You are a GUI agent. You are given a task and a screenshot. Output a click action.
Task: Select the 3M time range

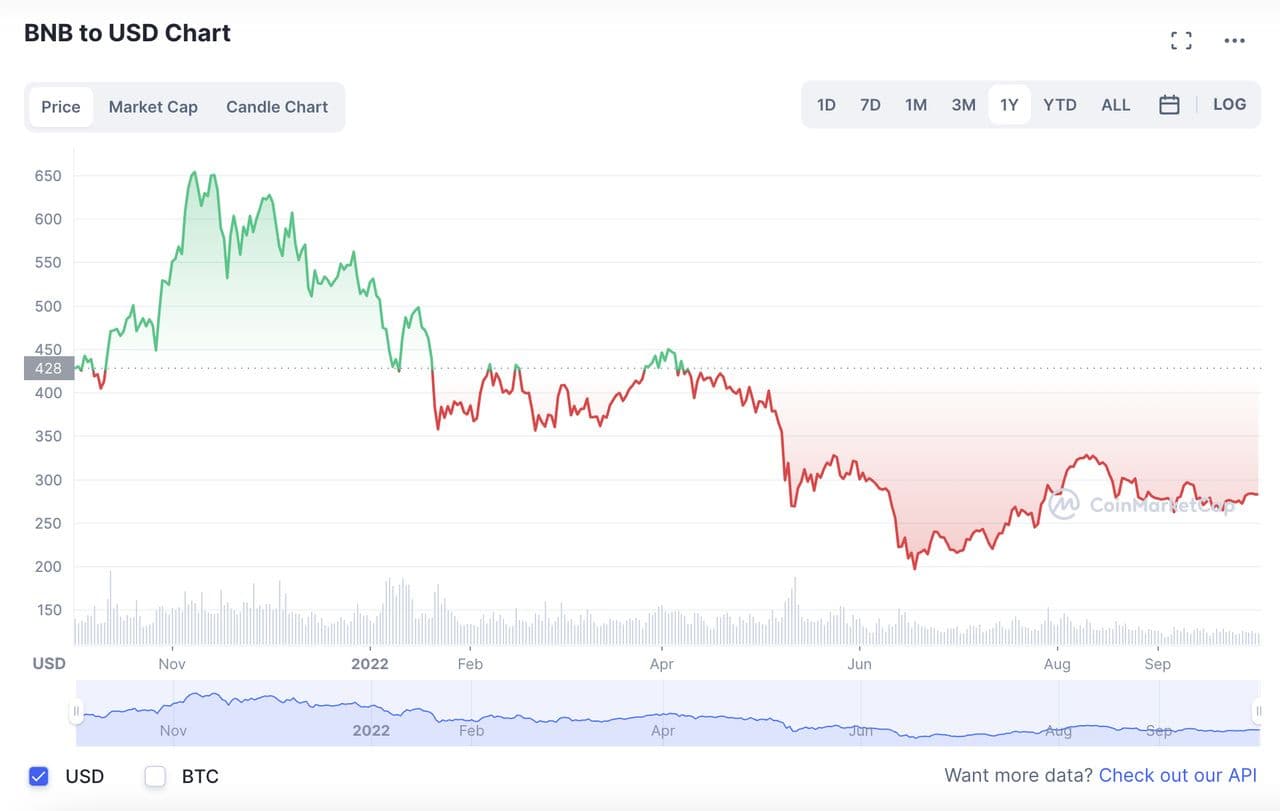click(963, 105)
